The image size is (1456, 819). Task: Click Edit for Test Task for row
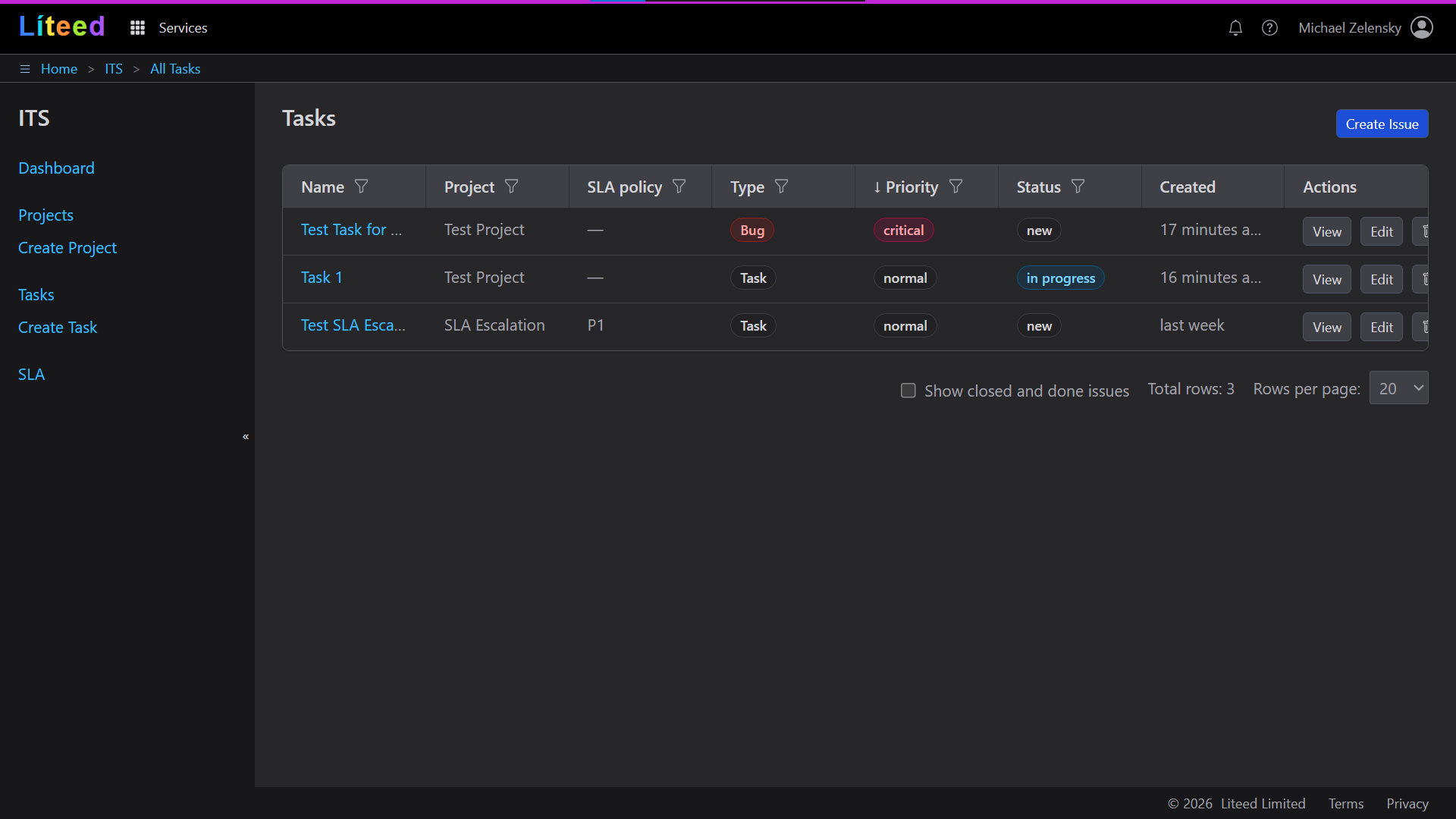(1381, 232)
